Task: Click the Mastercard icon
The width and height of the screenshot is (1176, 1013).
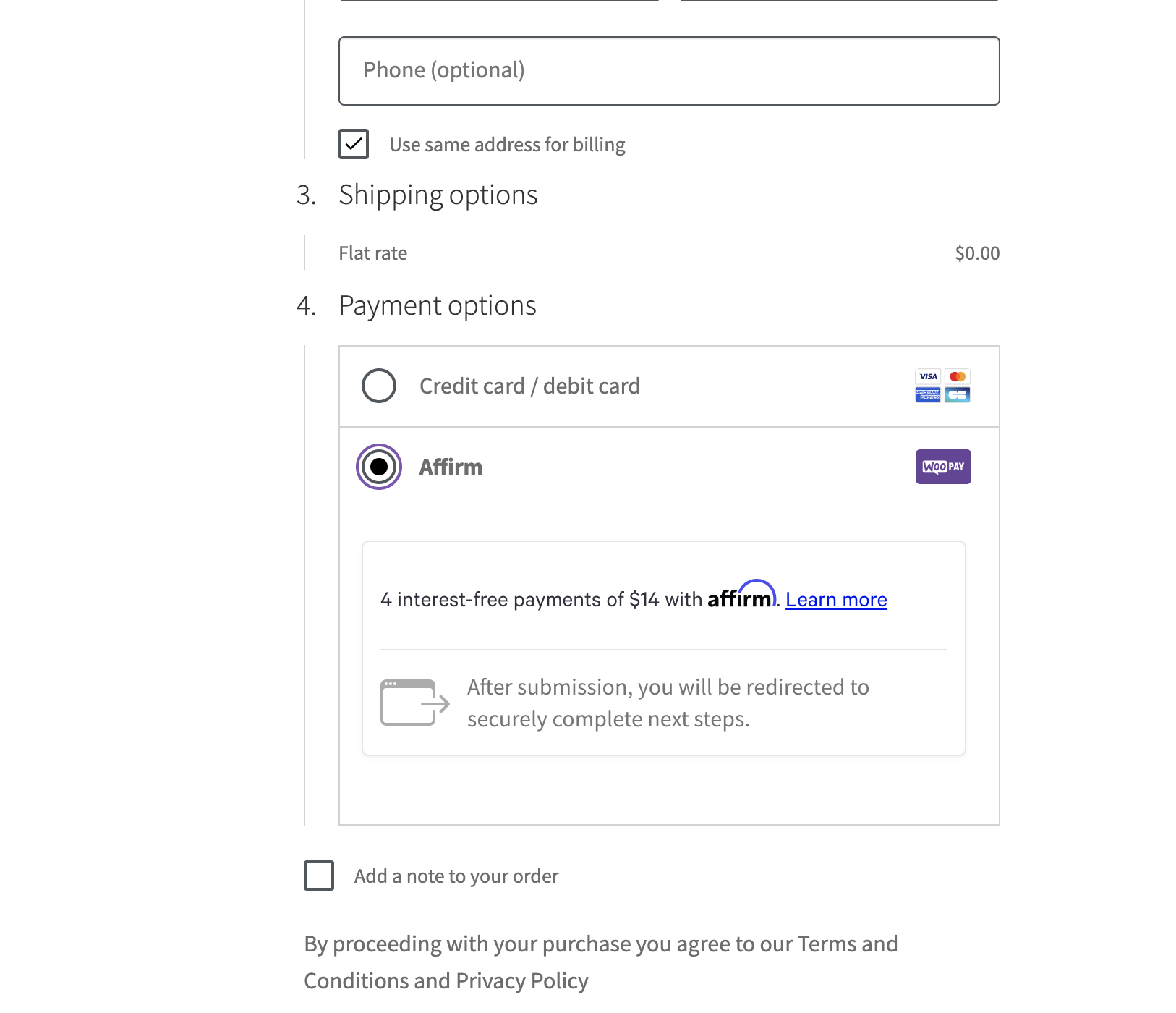Action: [x=957, y=376]
